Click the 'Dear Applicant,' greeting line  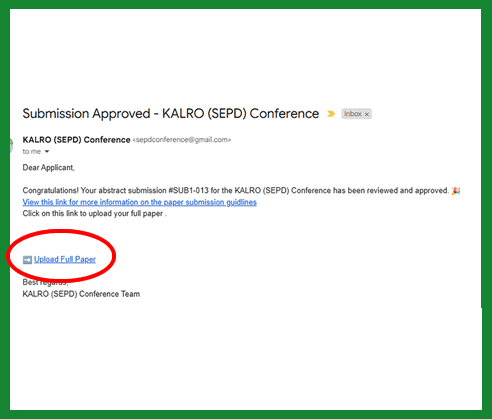pos(49,168)
